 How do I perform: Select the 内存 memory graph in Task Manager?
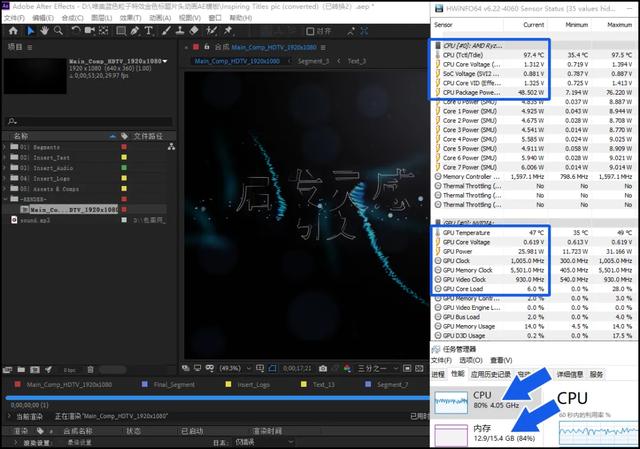(x=451, y=435)
